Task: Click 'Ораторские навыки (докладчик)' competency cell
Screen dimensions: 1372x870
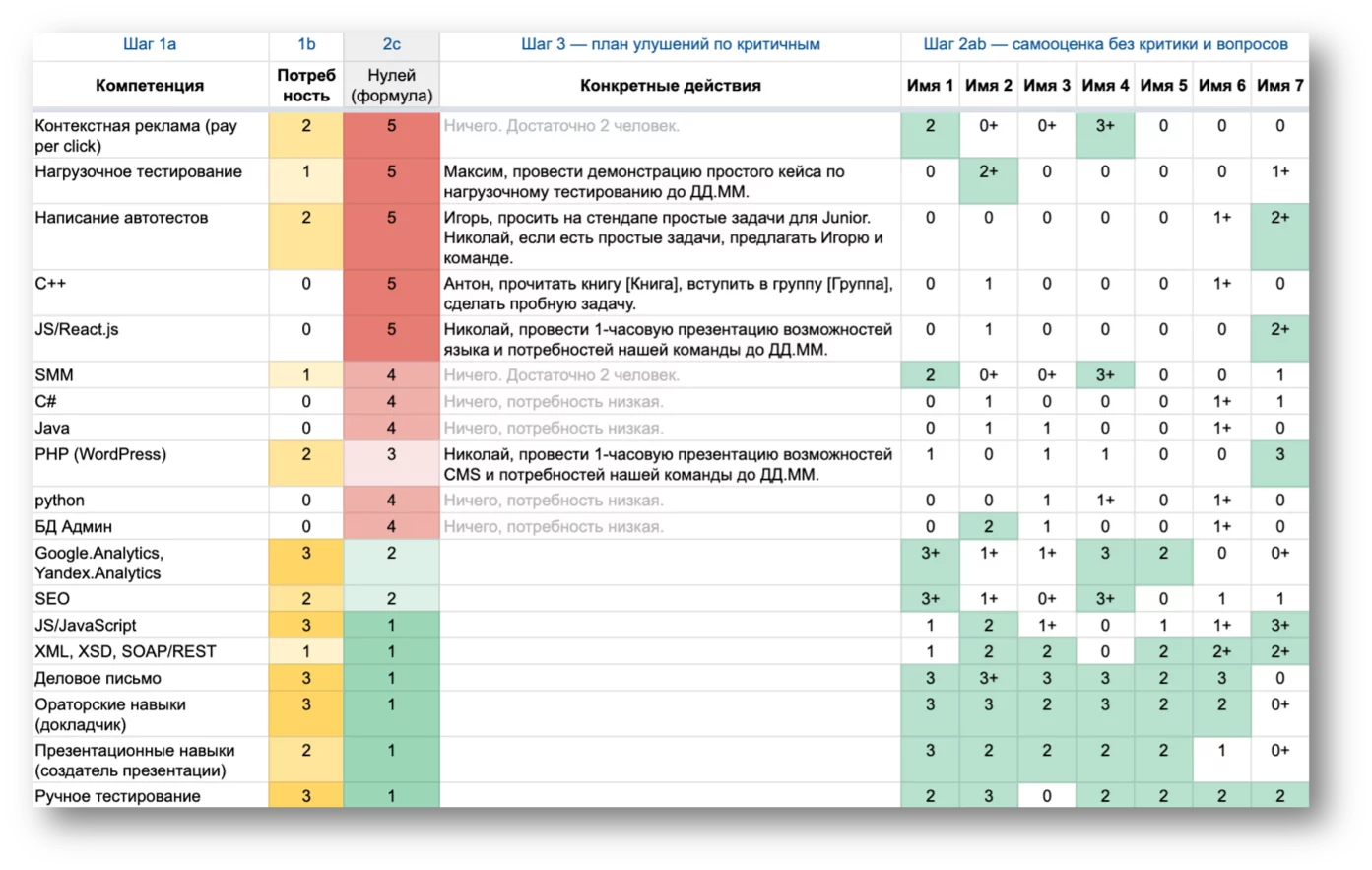Action: 150,714
